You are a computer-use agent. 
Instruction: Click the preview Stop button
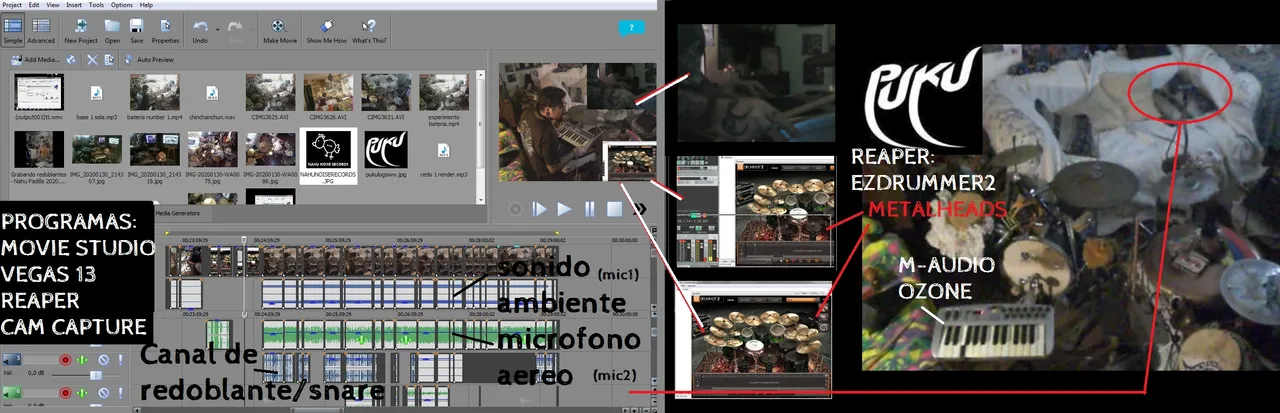click(x=614, y=209)
